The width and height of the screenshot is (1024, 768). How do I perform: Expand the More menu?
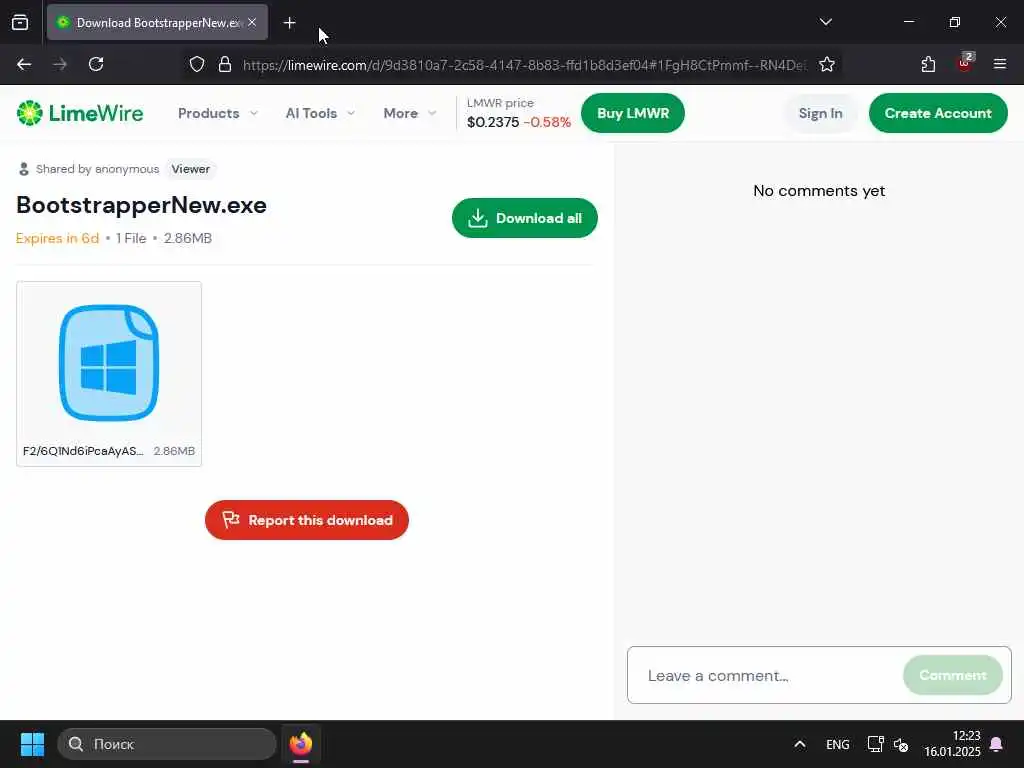(x=410, y=113)
